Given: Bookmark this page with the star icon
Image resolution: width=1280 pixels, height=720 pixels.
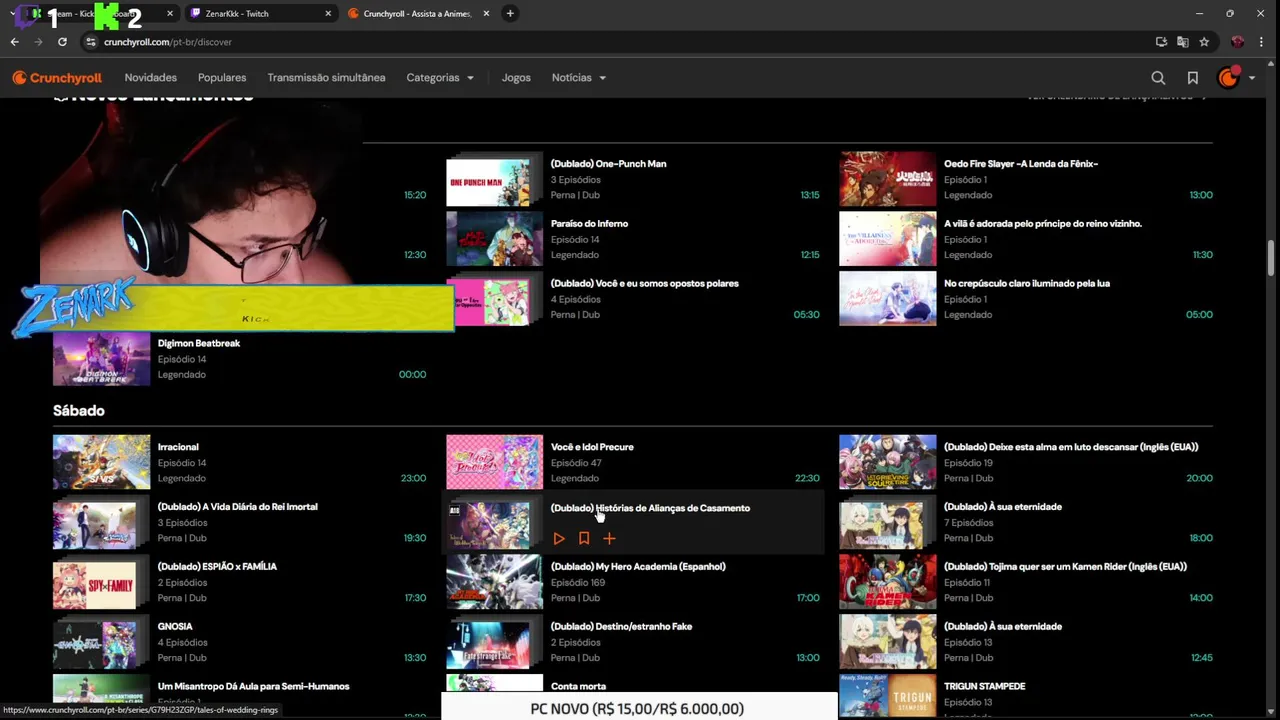Looking at the screenshot, I should pos(1204,42).
